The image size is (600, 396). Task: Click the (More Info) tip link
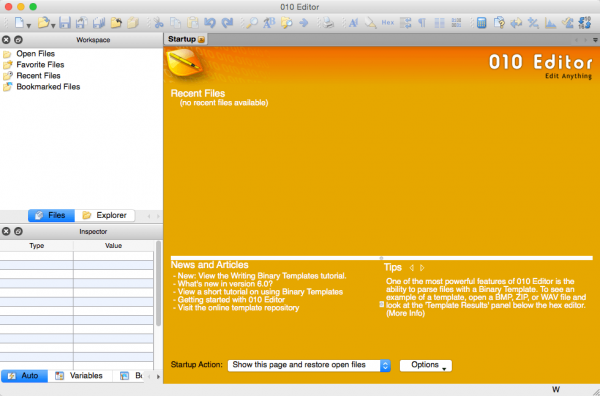(405, 313)
